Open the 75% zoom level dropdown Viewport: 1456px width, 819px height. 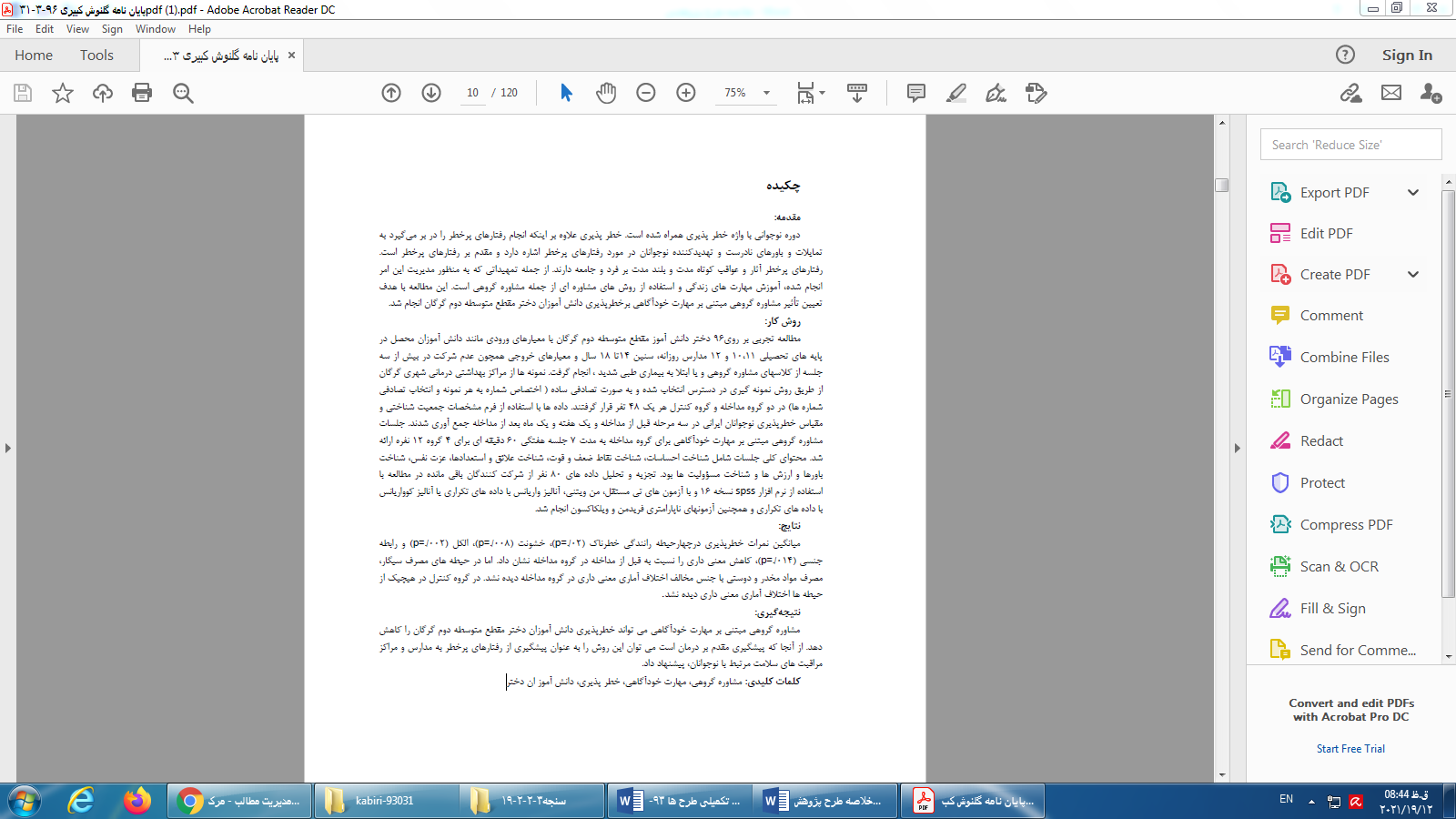766,93
